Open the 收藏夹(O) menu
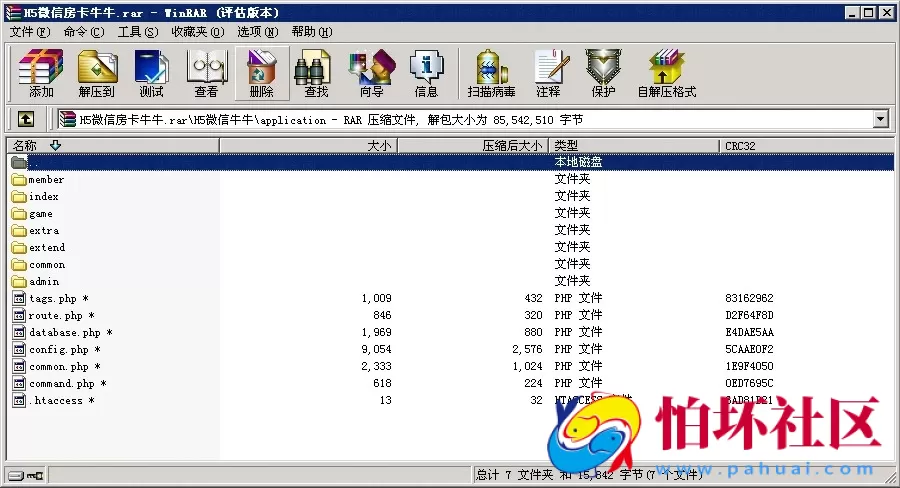Screen dimensions: 900x488 (x=198, y=32)
